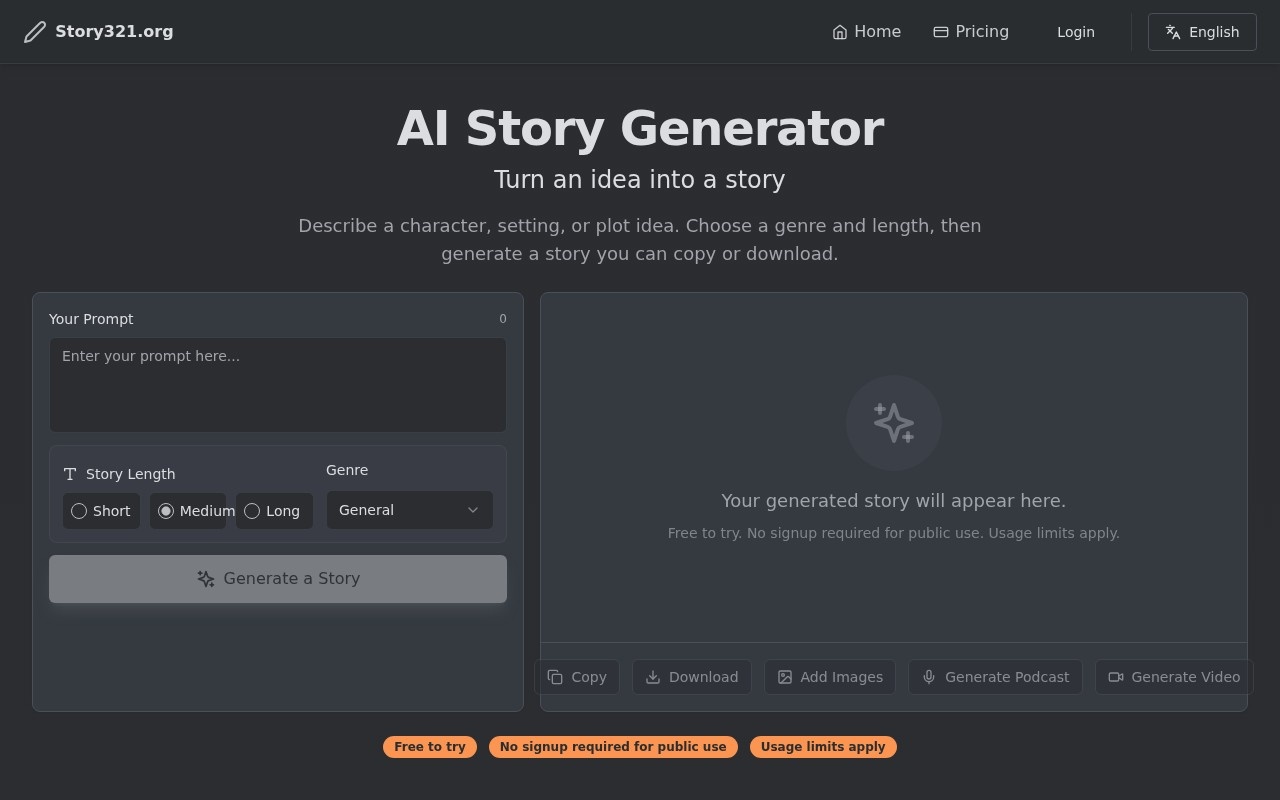Click the Login link
1280x800 pixels.
tap(1076, 32)
